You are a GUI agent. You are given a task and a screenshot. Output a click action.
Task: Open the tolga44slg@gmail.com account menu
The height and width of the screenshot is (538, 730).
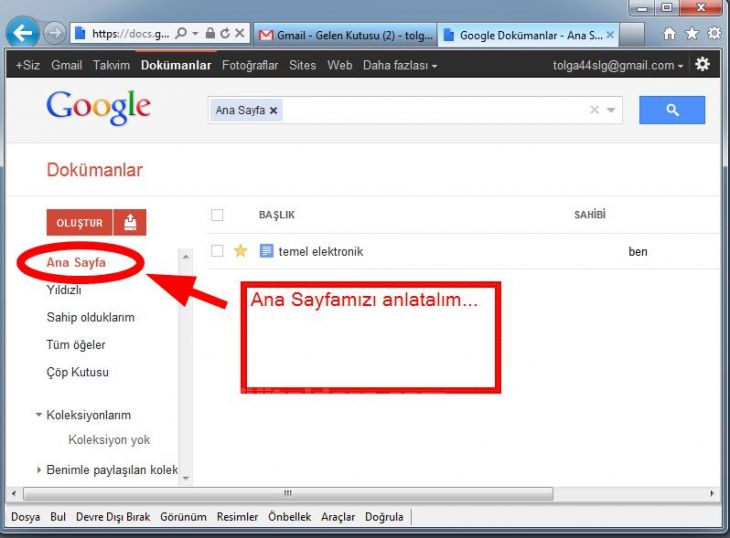coord(618,65)
